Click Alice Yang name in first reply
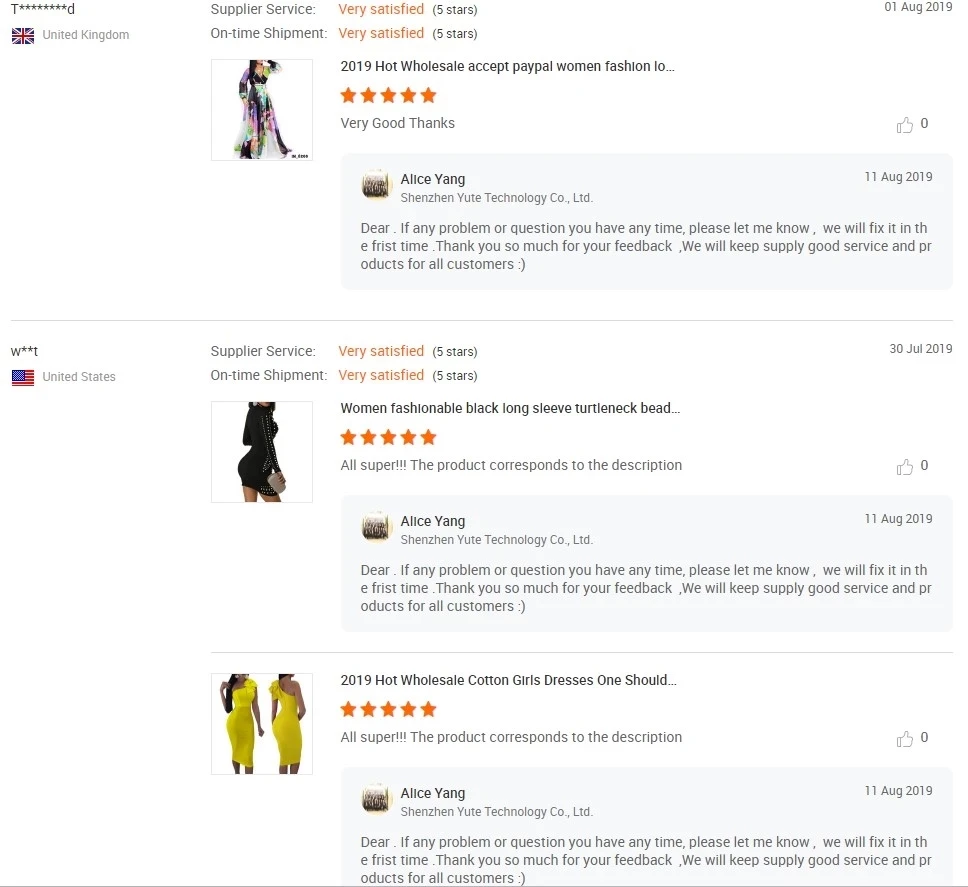 (x=433, y=179)
